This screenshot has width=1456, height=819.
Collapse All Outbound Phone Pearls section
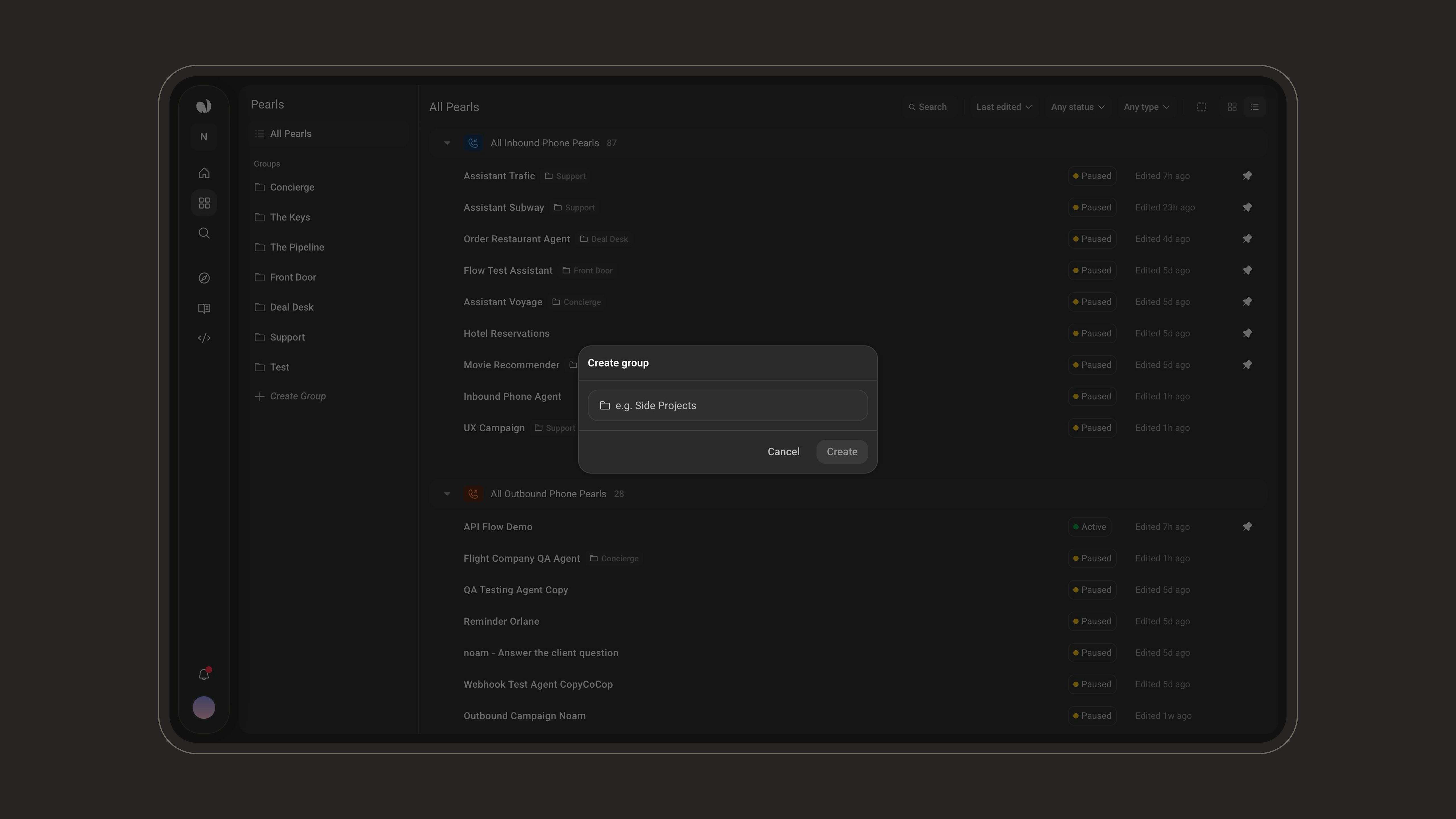click(447, 494)
